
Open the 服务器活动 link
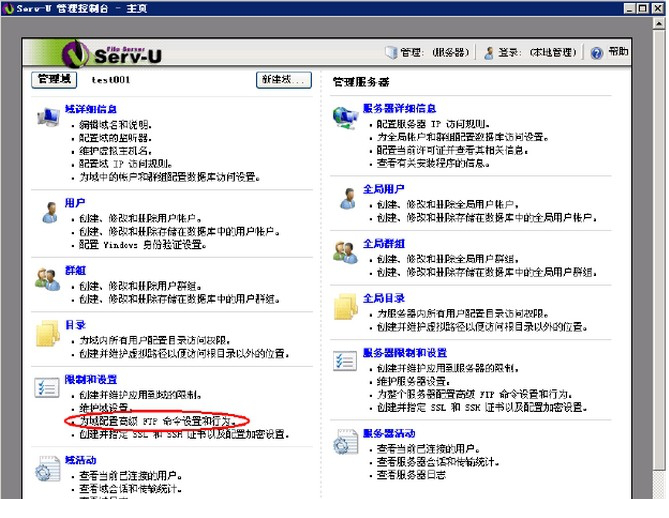[389, 434]
